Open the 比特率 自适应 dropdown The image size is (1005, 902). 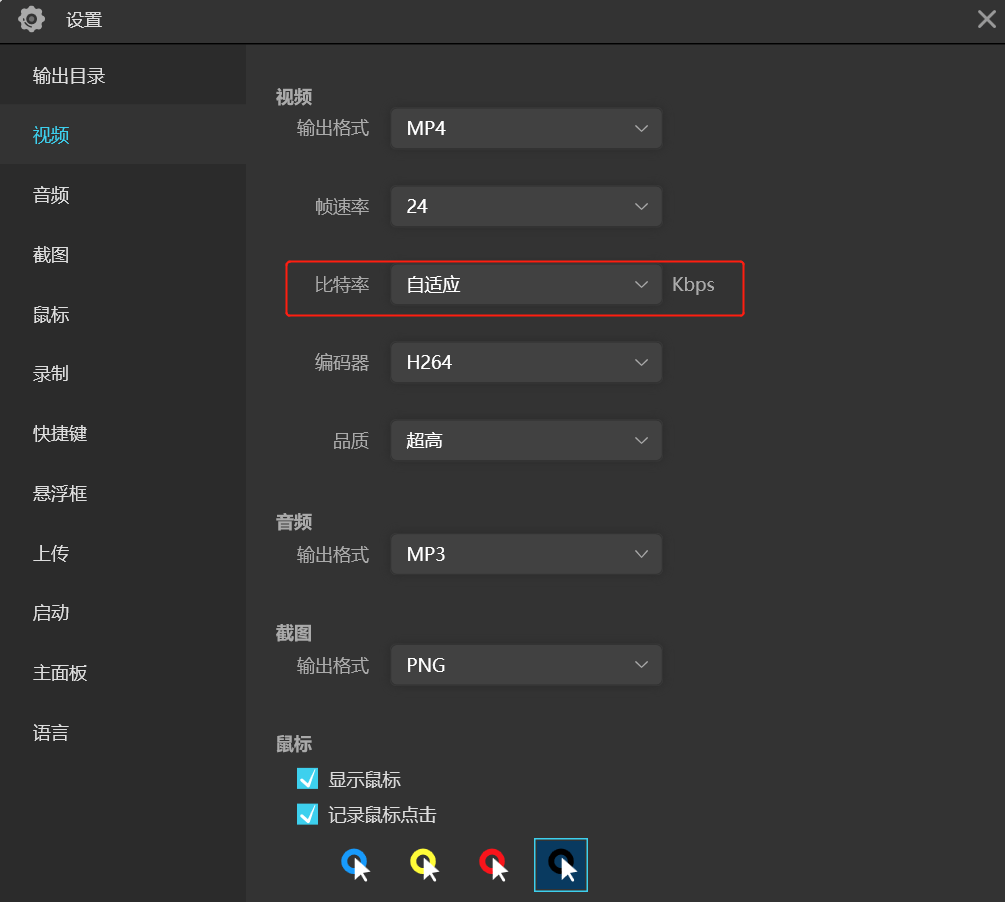pos(526,285)
